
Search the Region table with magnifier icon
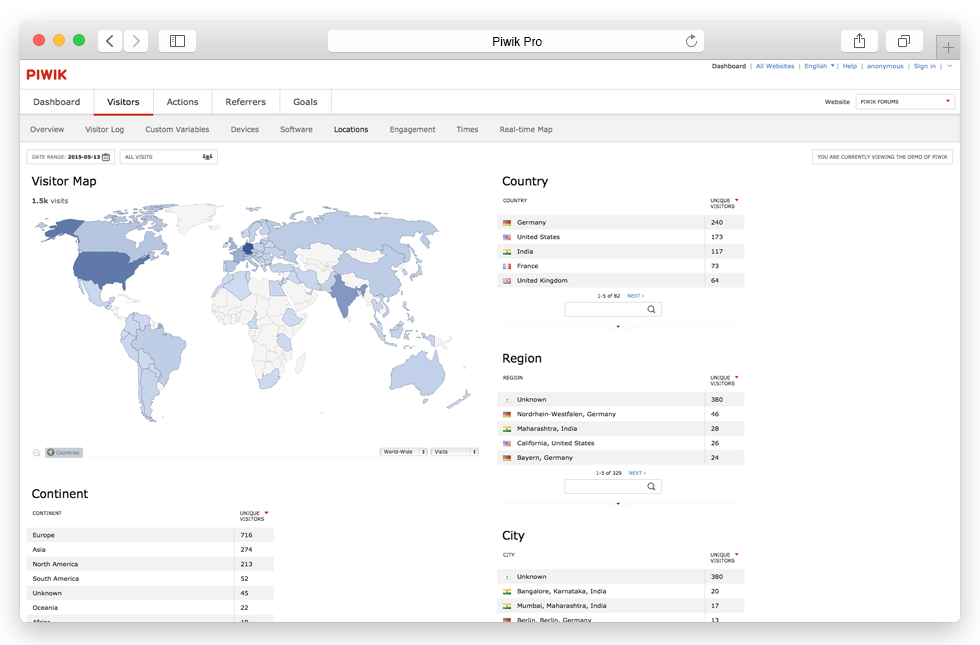[x=651, y=486]
